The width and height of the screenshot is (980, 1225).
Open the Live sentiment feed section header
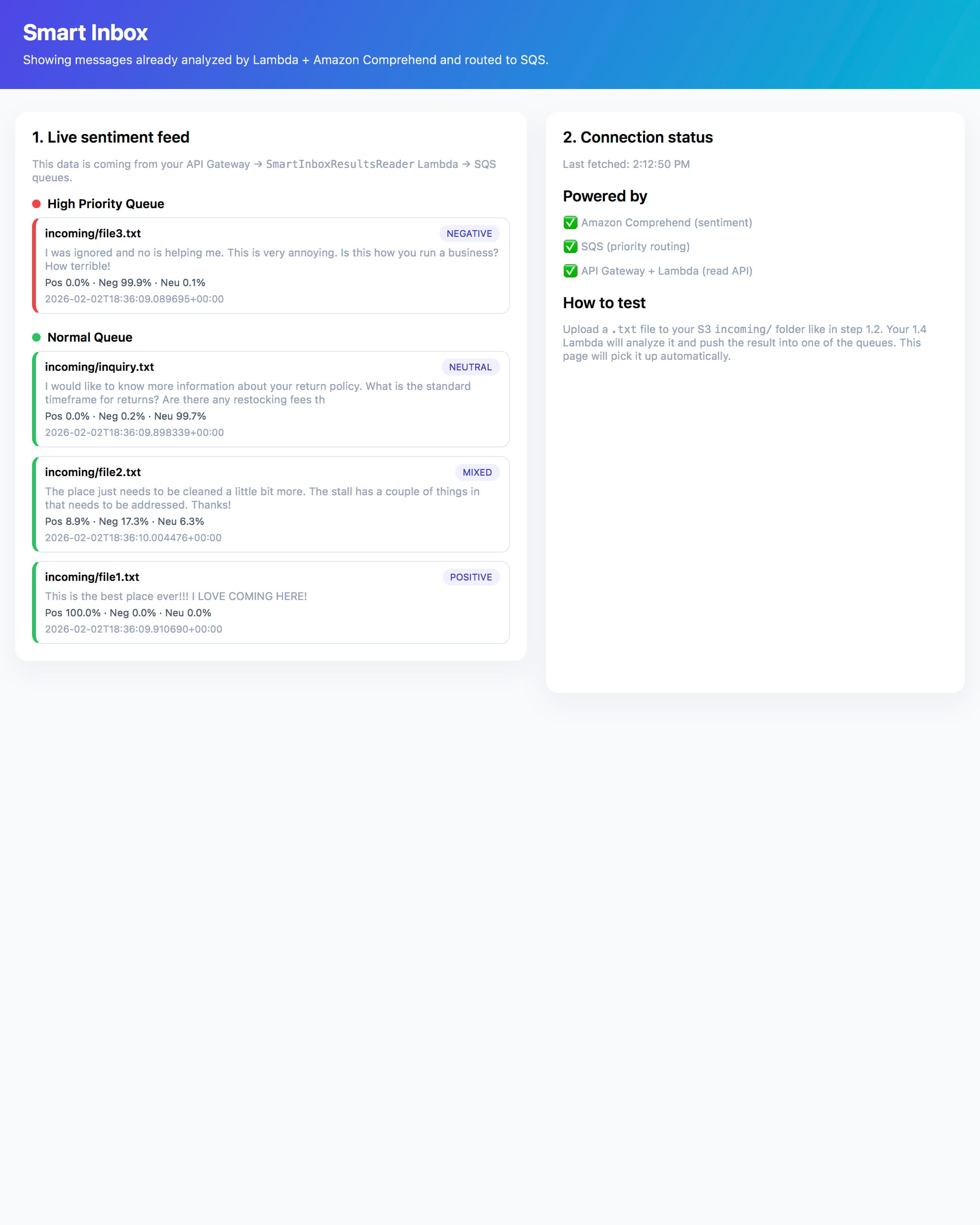[111, 137]
